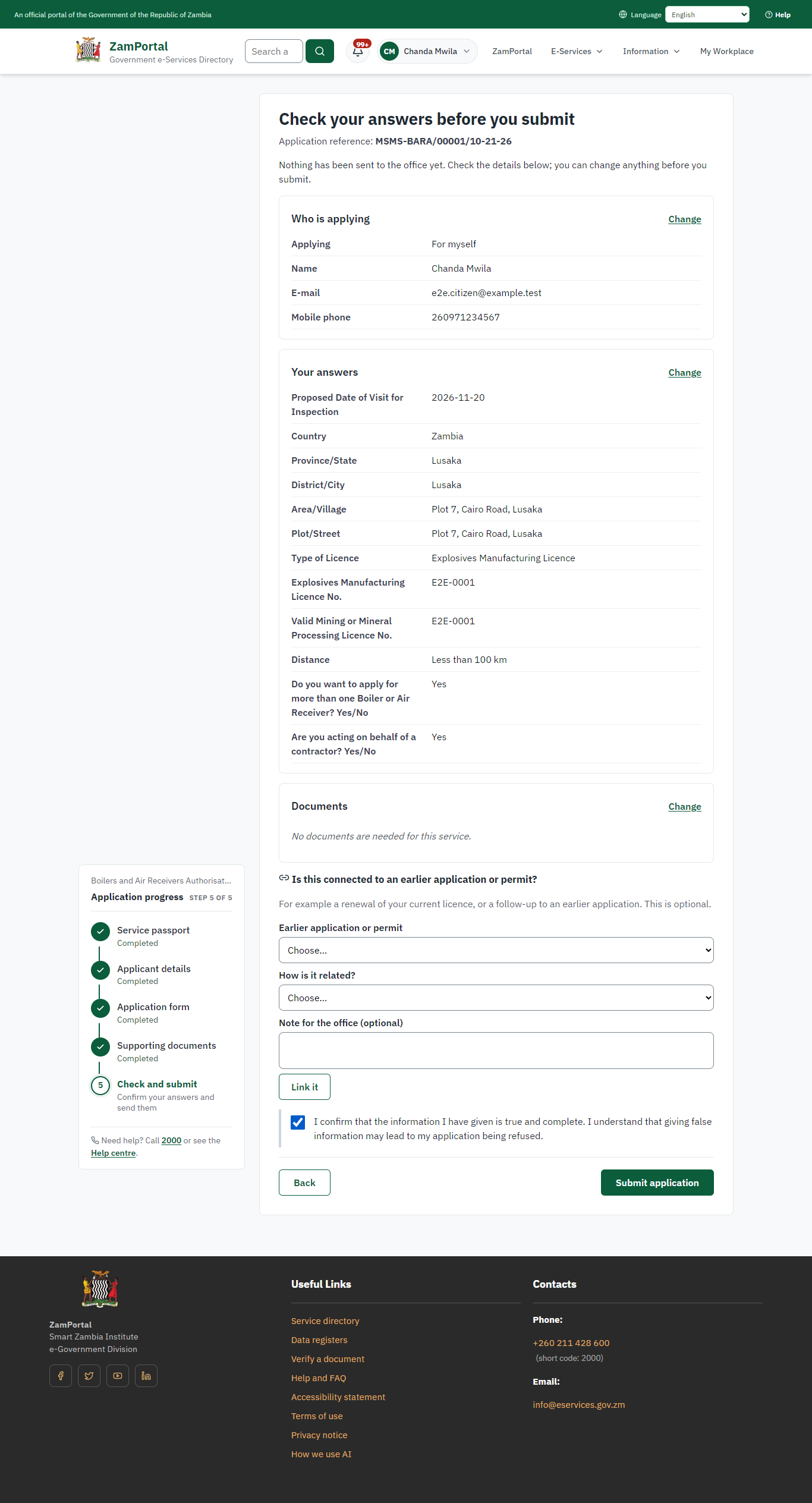Screen dimensions: 812x1503
Task: Submit the application
Action: (x=657, y=1183)
